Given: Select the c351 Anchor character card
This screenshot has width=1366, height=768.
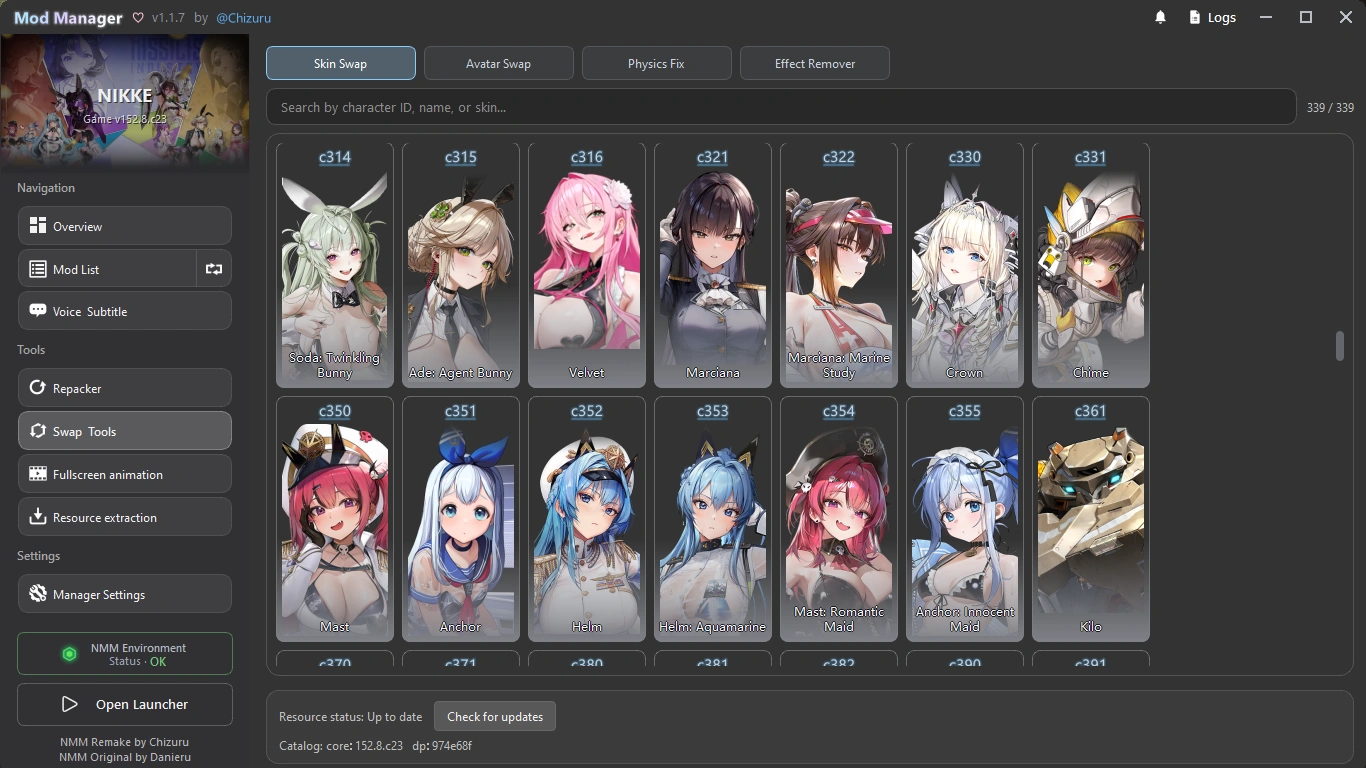Looking at the screenshot, I should point(461,519).
